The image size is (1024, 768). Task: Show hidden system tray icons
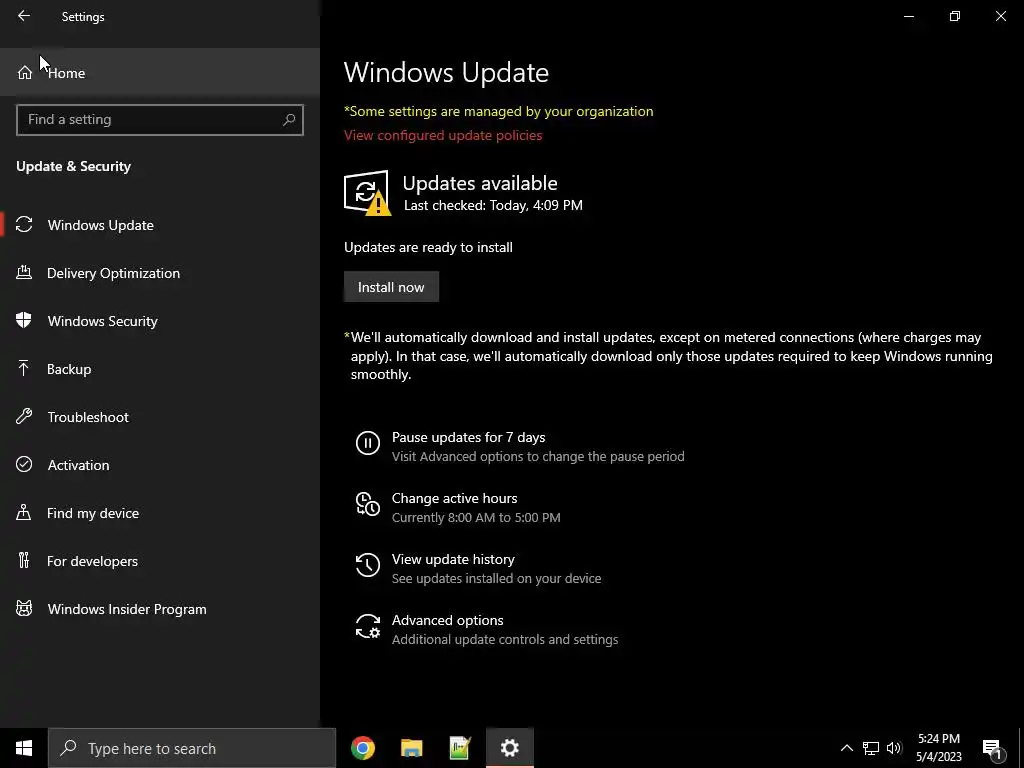click(x=846, y=748)
